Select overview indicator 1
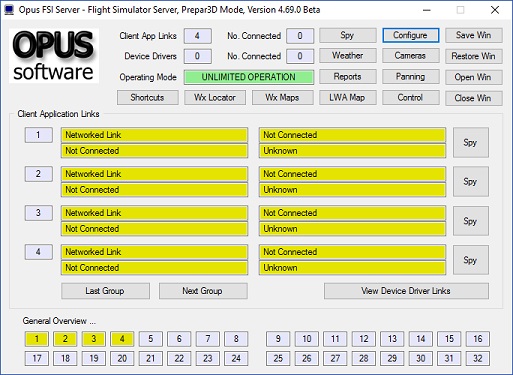The width and height of the screenshot is (513, 375). (x=37, y=339)
